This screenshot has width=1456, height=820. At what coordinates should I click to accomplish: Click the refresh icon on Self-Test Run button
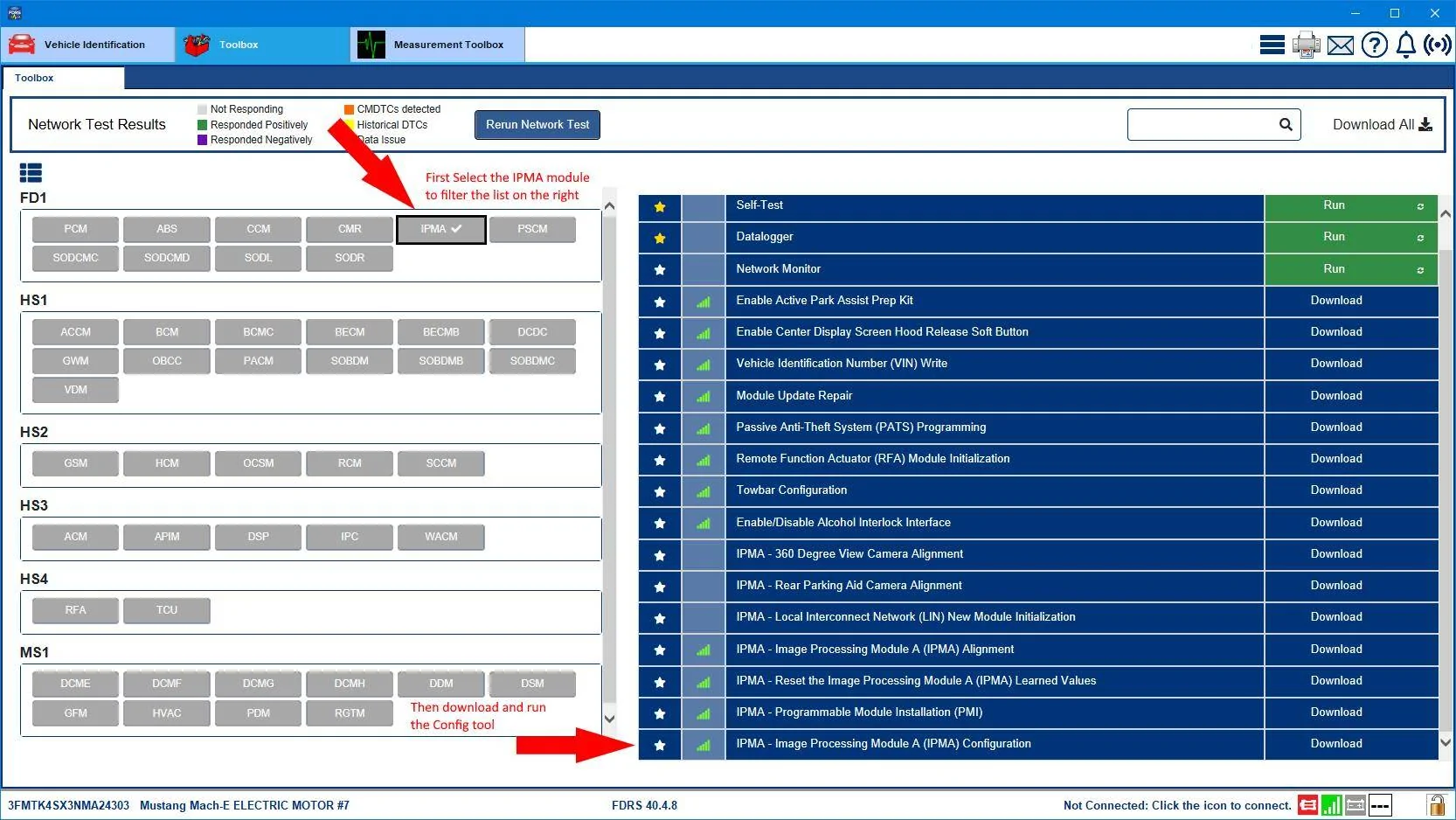click(x=1420, y=206)
